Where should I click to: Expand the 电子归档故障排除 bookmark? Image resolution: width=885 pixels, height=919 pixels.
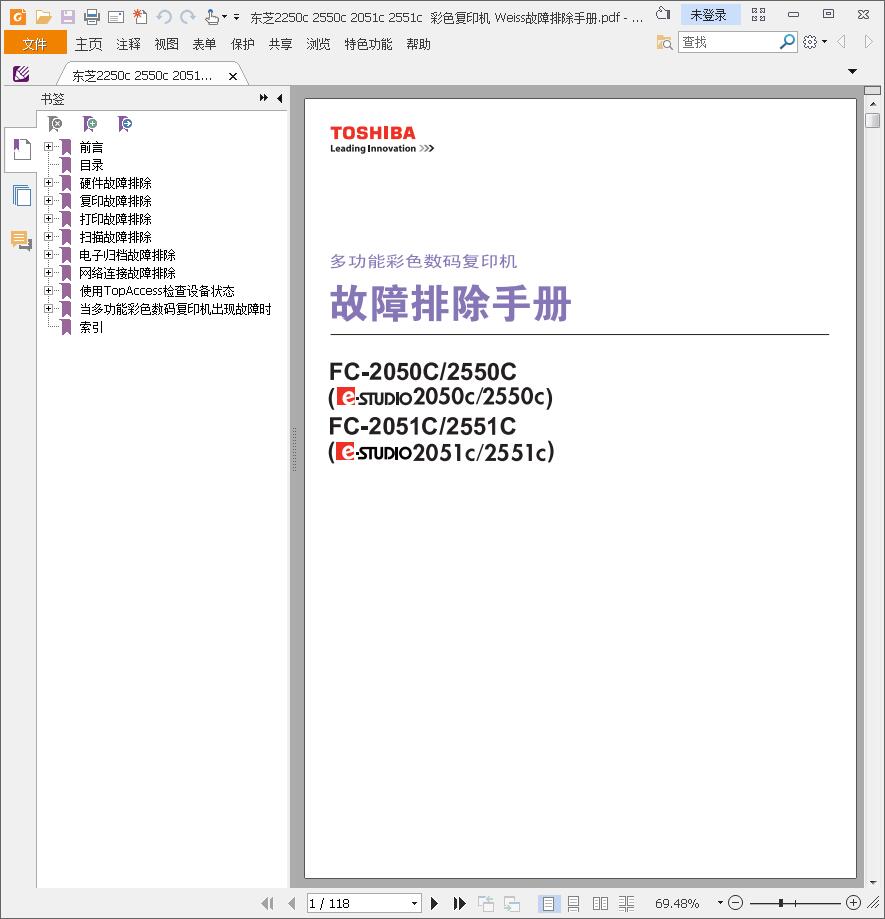tap(49, 254)
